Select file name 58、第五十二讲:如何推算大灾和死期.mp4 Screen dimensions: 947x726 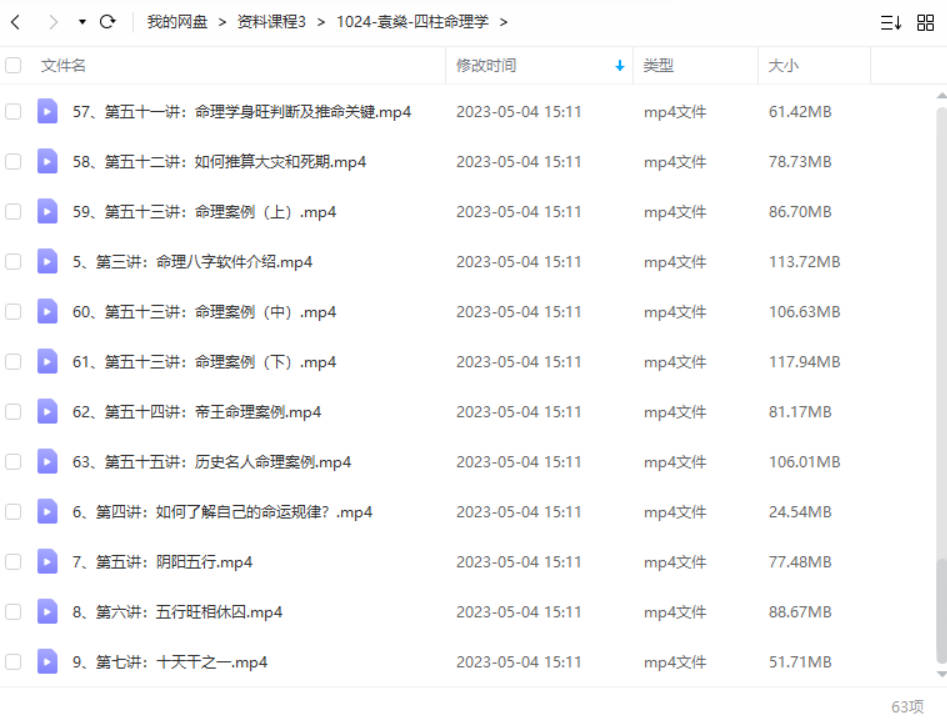coord(219,162)
